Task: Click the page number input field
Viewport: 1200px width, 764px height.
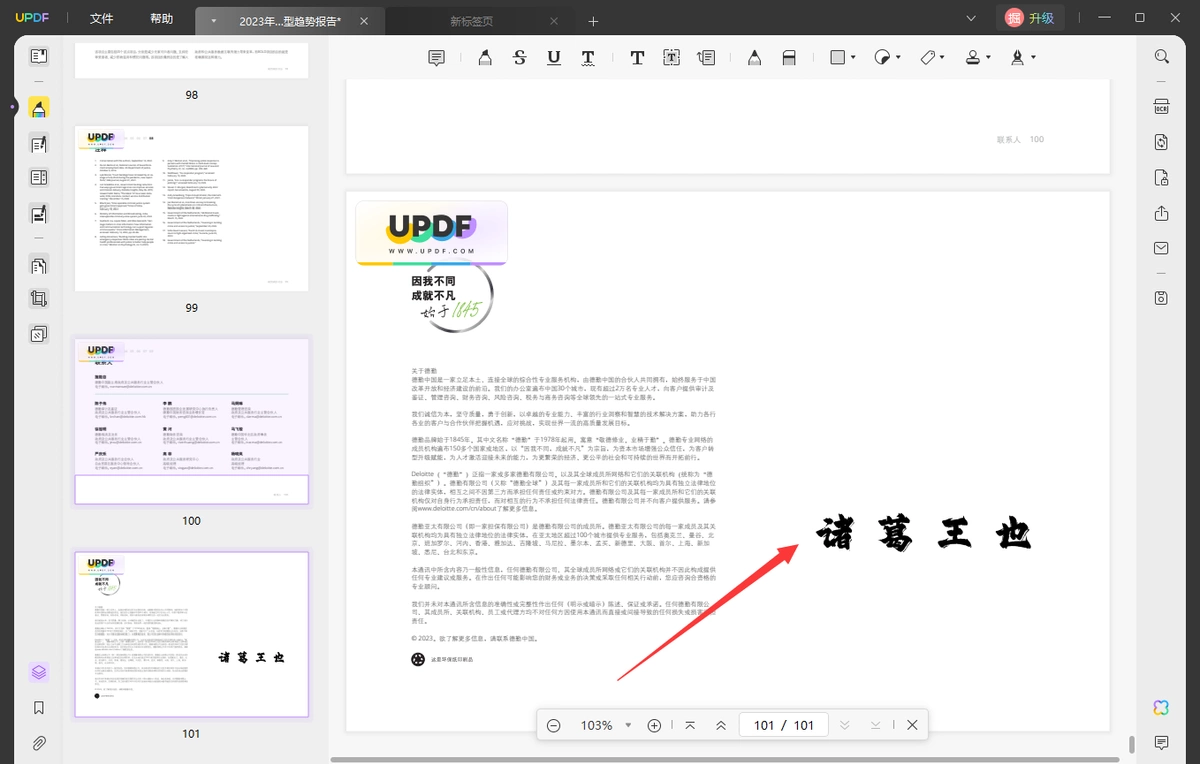Action: 764,725
